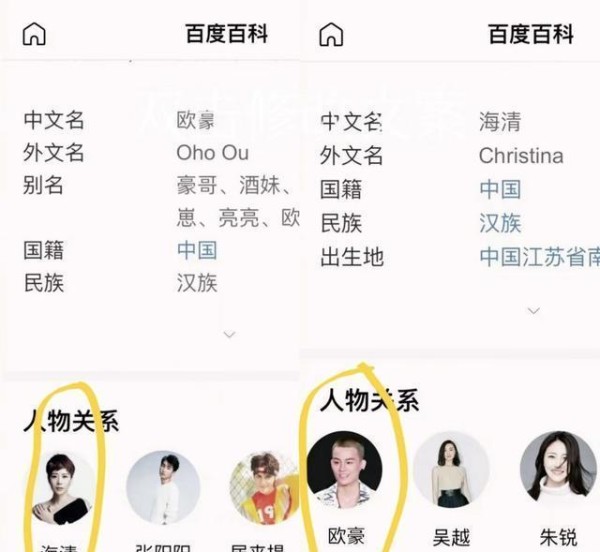Open 吴越's avatar thumbnail

[x=451, y=469]
